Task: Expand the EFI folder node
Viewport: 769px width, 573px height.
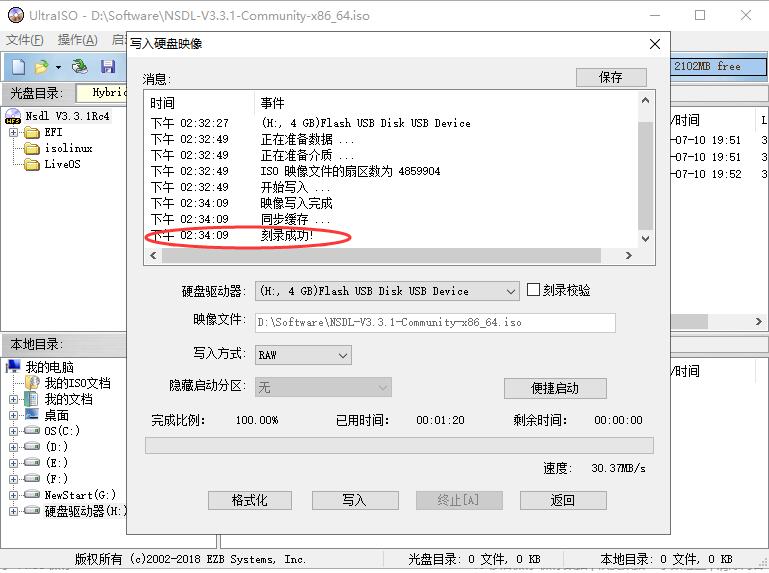Action: pyautogui.click(x=14, y=132)
